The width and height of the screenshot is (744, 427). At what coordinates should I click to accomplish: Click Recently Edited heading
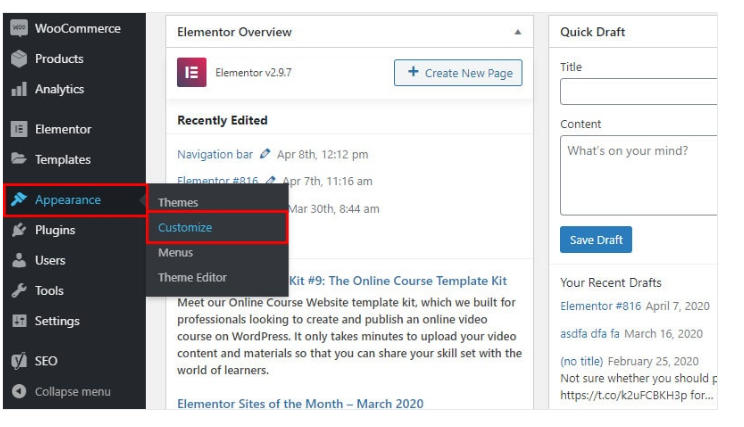pyautogui.click(x=222, y=121)
